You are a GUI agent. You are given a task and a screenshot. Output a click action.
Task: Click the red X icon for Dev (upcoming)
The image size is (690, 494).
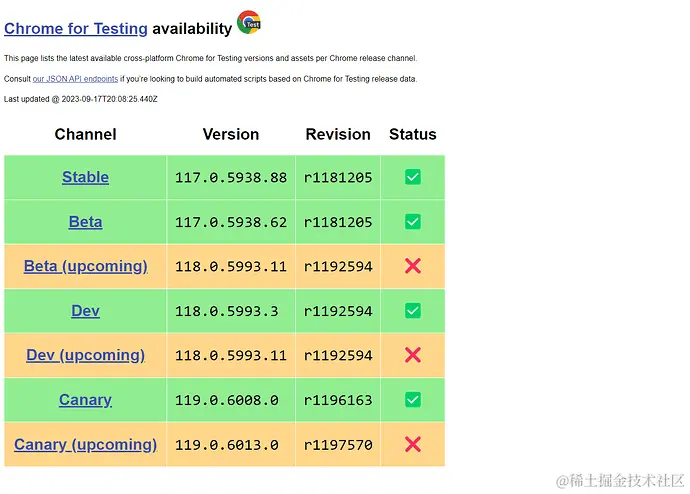[x=413, y=355]
